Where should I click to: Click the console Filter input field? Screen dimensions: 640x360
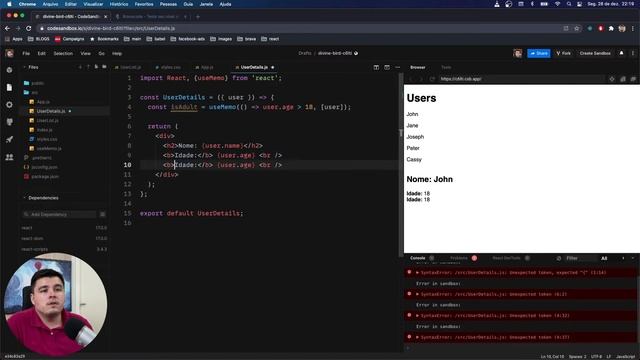pos(579,258)
